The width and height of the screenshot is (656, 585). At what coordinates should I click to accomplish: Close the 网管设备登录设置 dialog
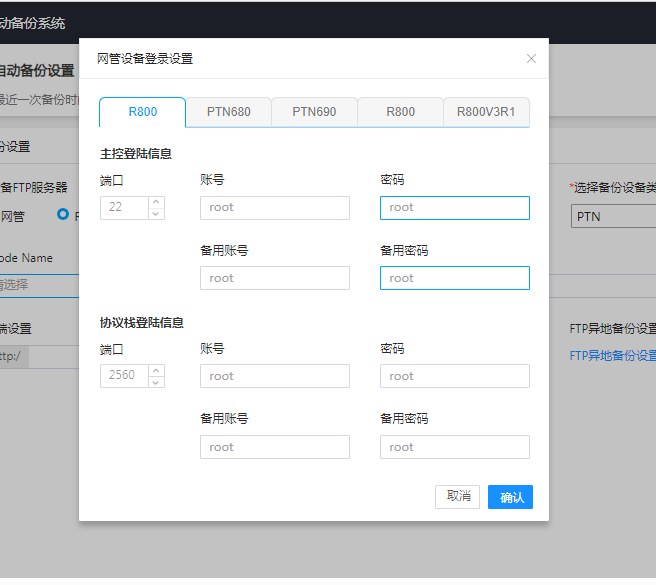pyautogui.click(x=531, y=59)
